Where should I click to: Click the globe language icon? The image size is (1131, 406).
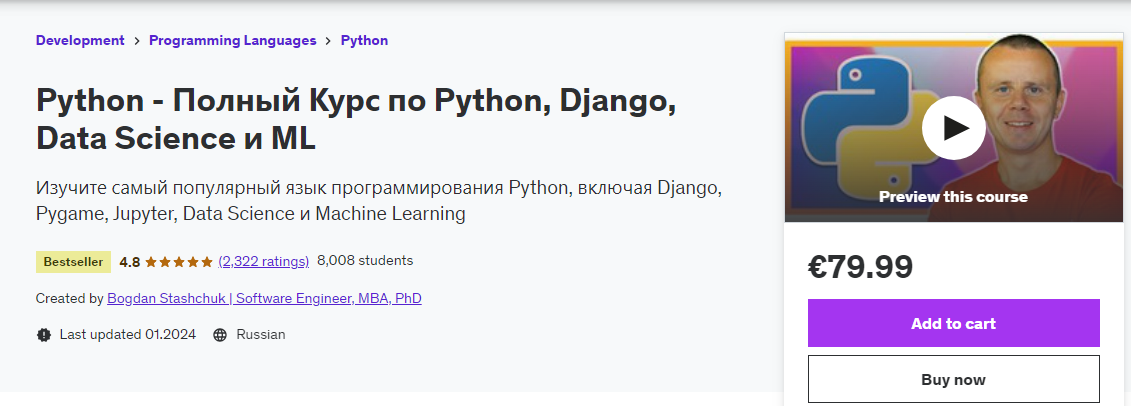point(220,335)
